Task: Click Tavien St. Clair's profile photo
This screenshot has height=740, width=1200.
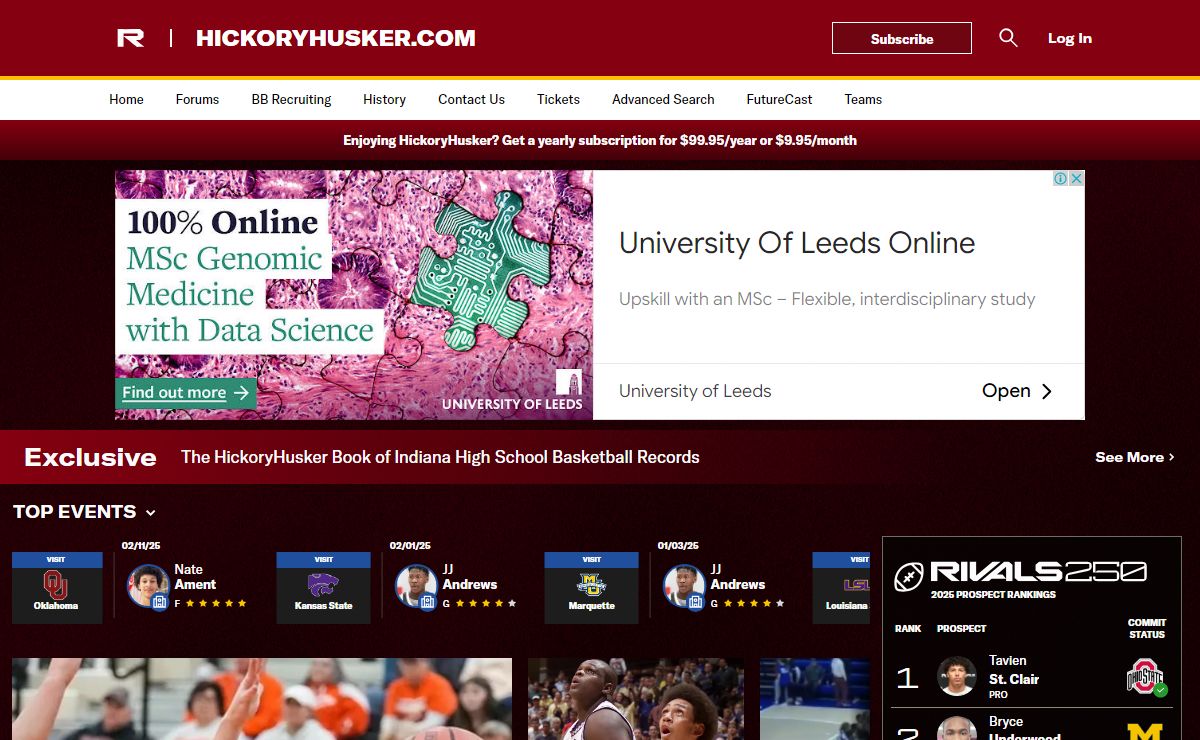Action: (957, 677)
